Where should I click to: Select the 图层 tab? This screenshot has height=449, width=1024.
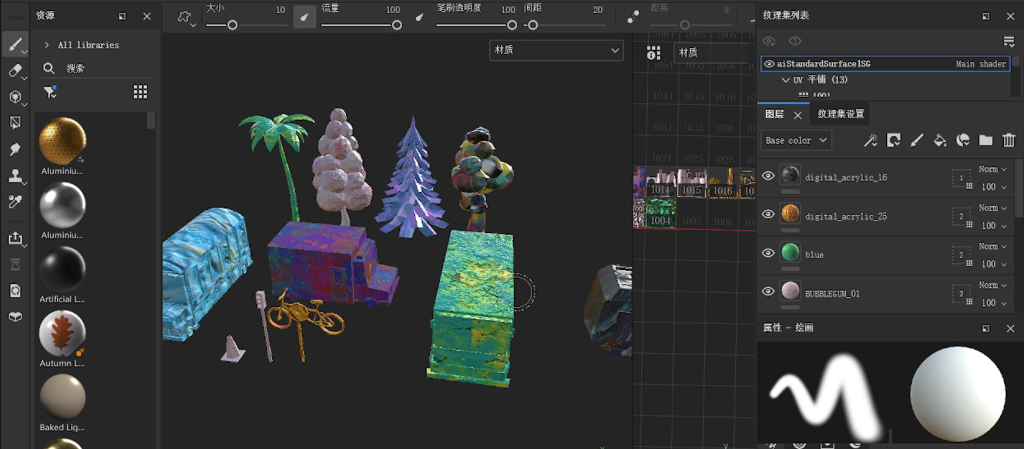coord(774,114)
